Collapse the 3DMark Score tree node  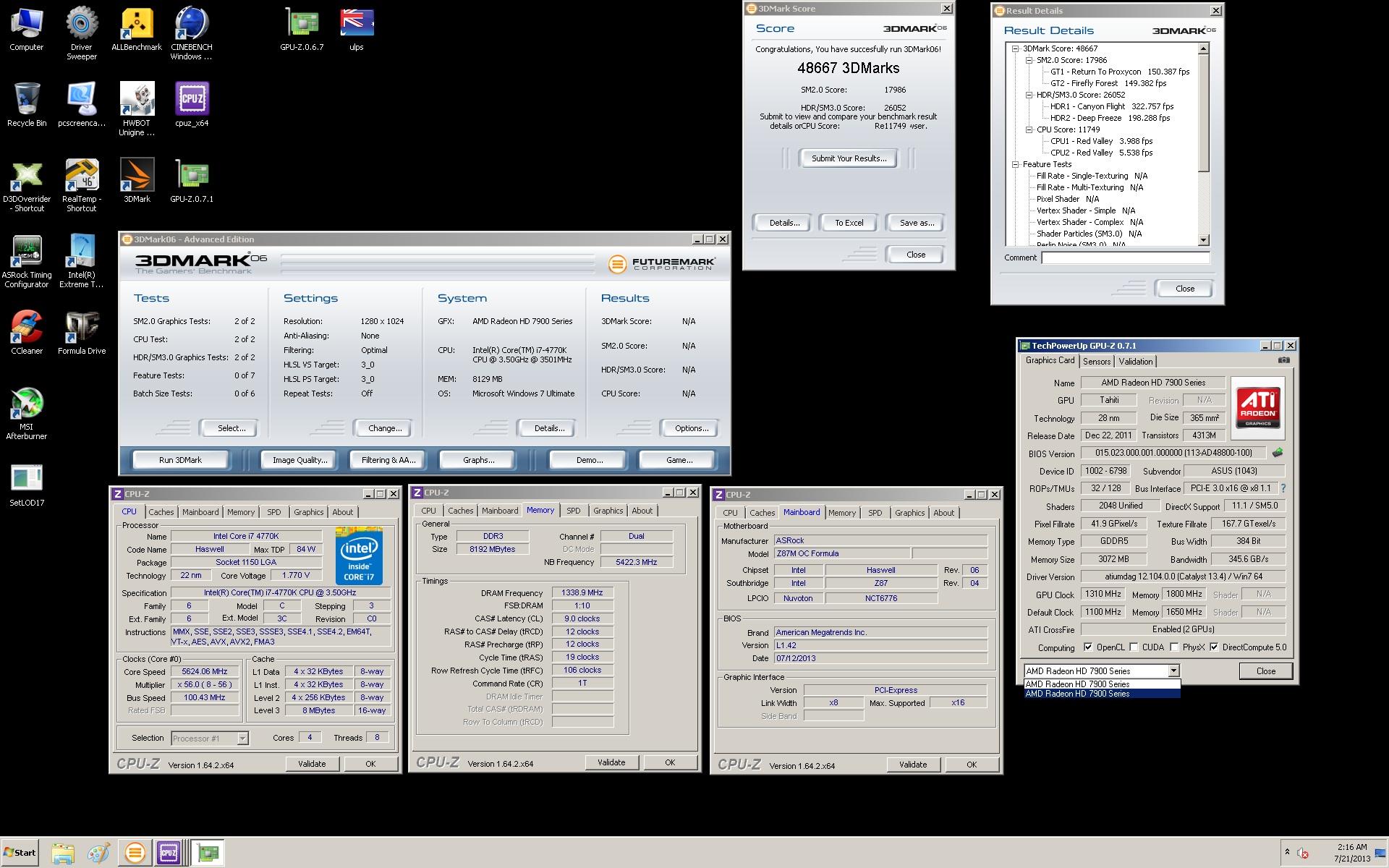[x=1015, y=48]
